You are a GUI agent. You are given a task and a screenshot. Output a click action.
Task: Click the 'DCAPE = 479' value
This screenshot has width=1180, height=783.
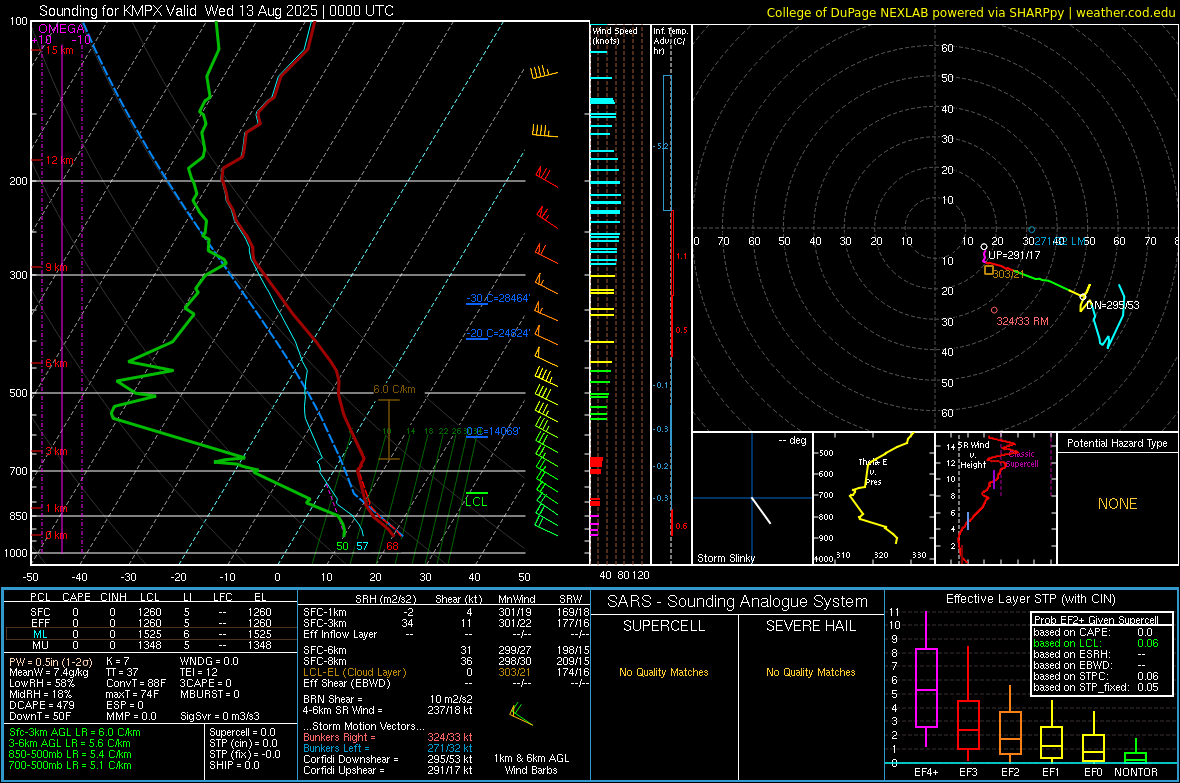[x=41, y=705]
